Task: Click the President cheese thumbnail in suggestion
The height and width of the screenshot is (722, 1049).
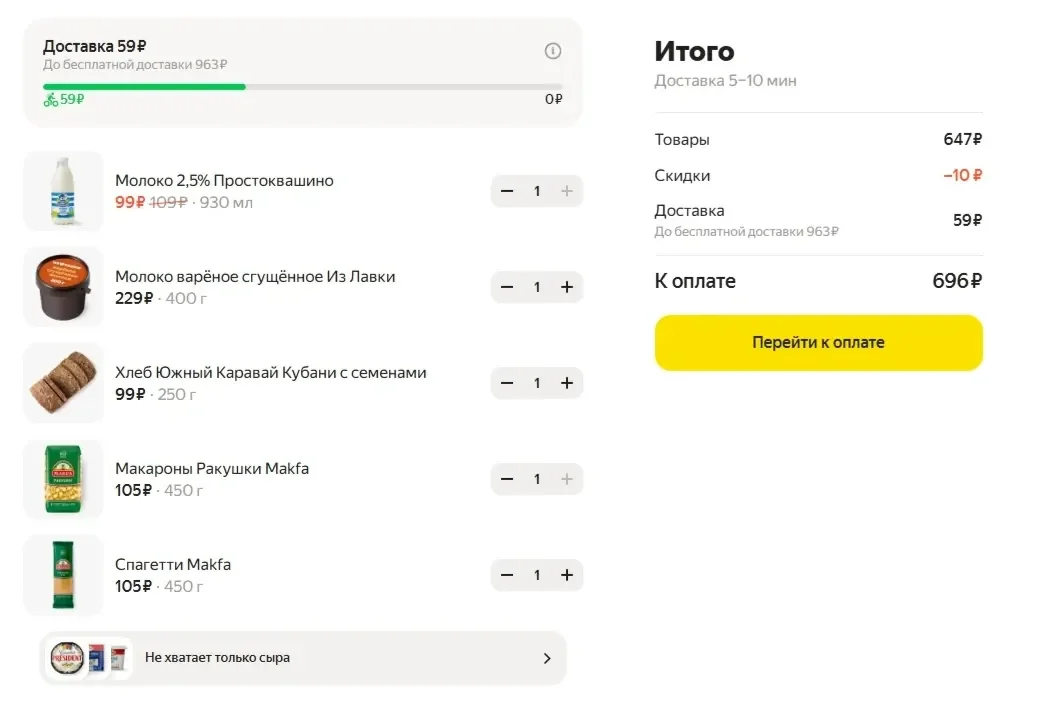Action: point(68,658)
